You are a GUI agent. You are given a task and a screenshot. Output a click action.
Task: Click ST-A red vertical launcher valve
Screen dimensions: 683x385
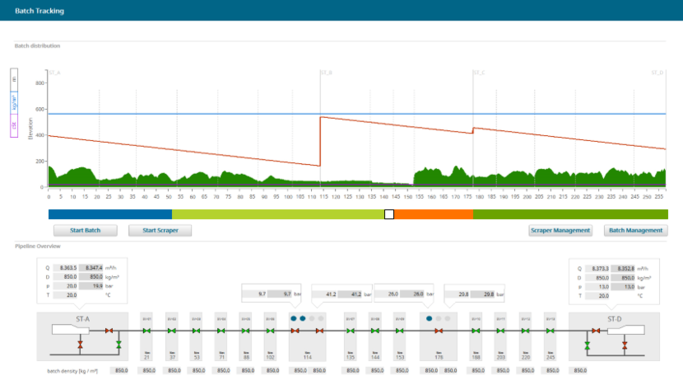(80, 344)
